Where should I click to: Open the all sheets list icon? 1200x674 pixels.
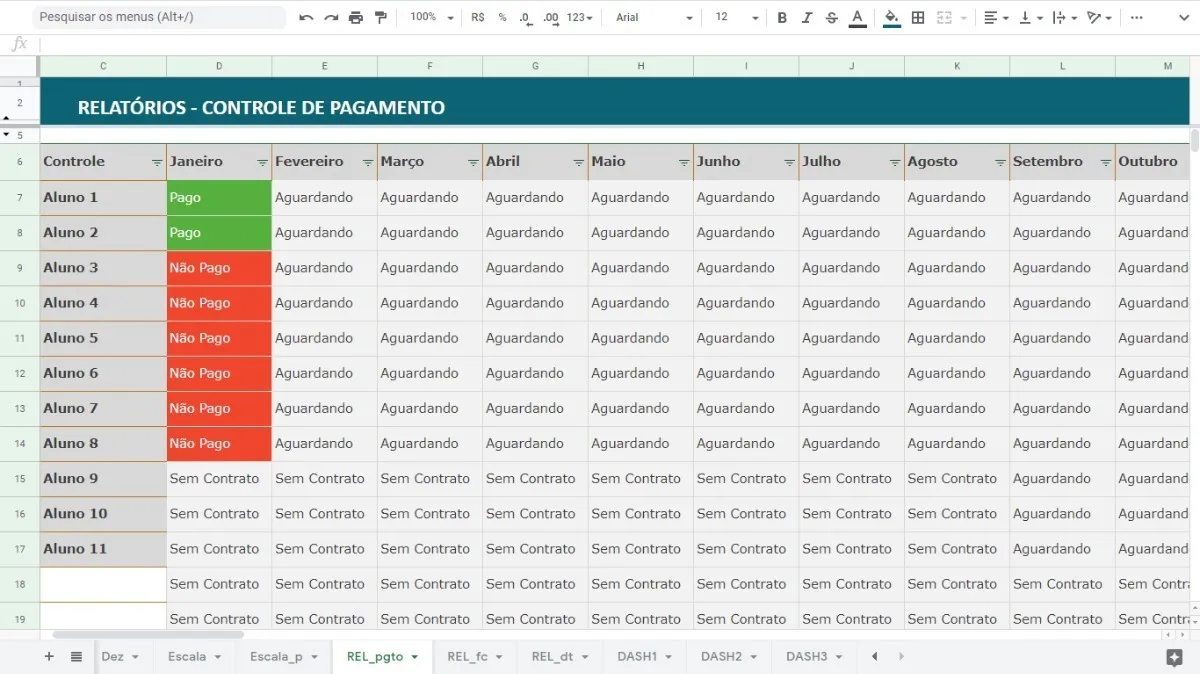click(x=76, y=657)
